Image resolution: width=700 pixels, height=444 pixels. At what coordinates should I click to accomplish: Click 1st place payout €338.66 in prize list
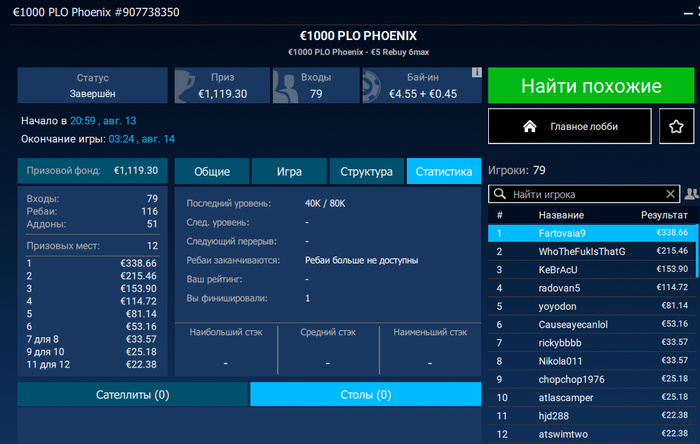click(138, 263)
